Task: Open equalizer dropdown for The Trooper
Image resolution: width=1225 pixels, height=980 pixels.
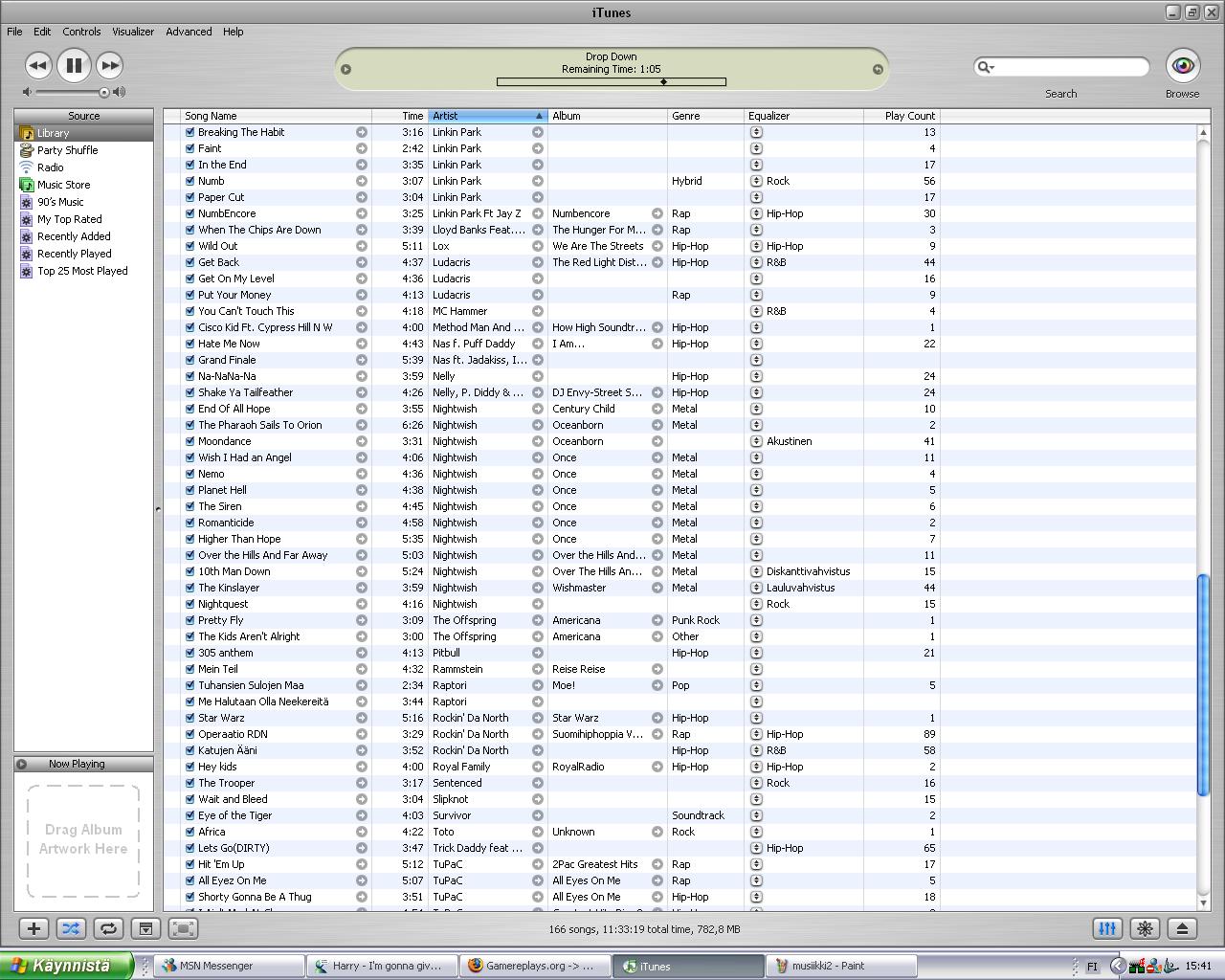Action: [756, 783]
